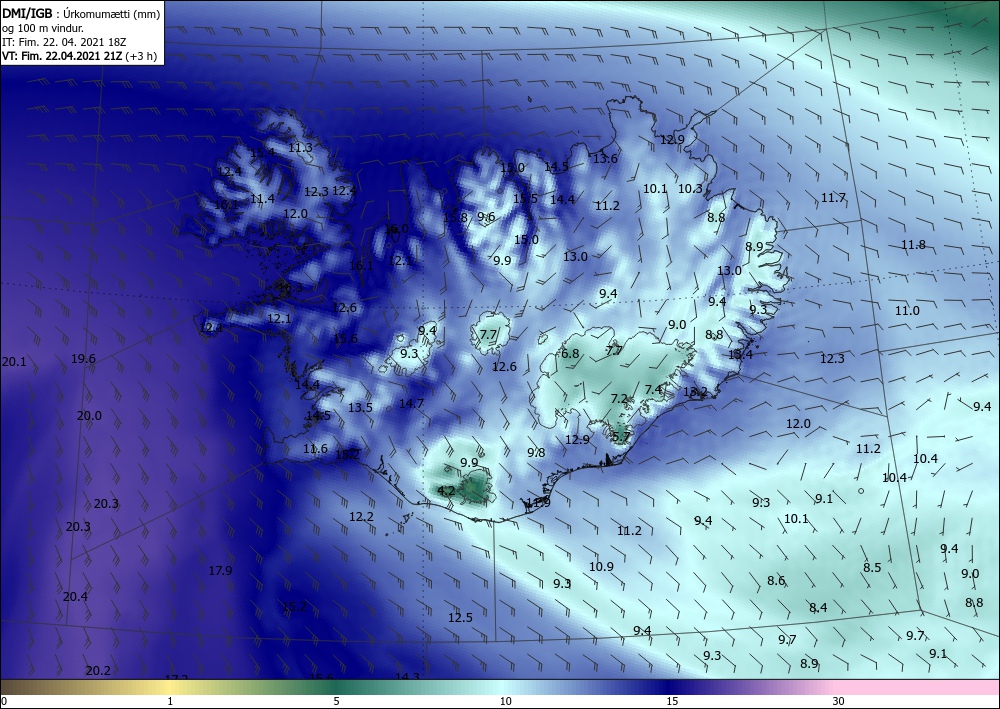Screen dimensions: 1000x709
Task: Click the legend tick label "15"
Action: coord(672,701)
